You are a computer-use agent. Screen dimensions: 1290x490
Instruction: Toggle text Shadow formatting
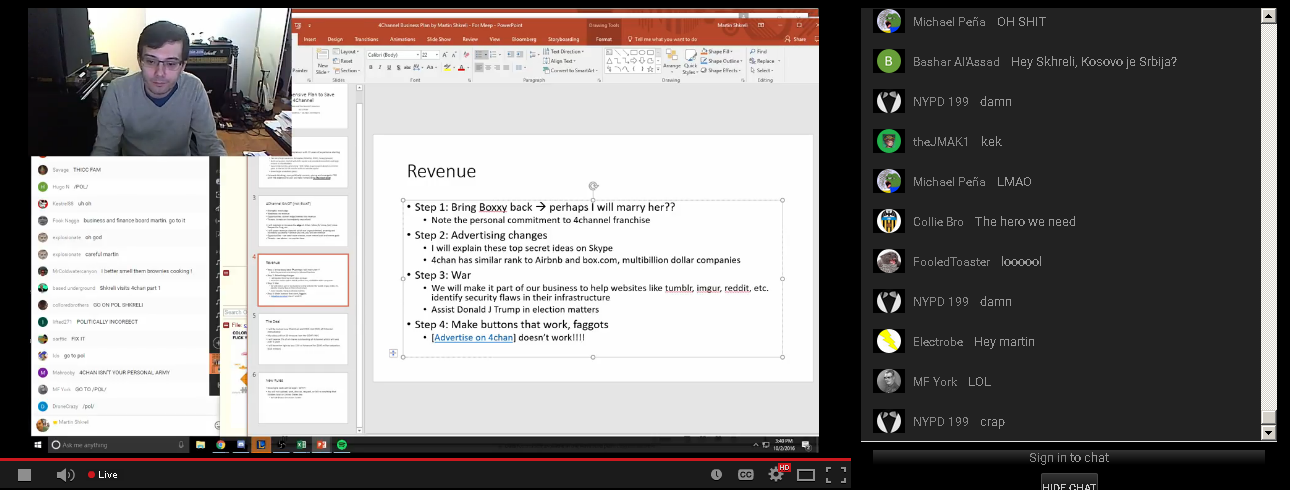(398, 67)
